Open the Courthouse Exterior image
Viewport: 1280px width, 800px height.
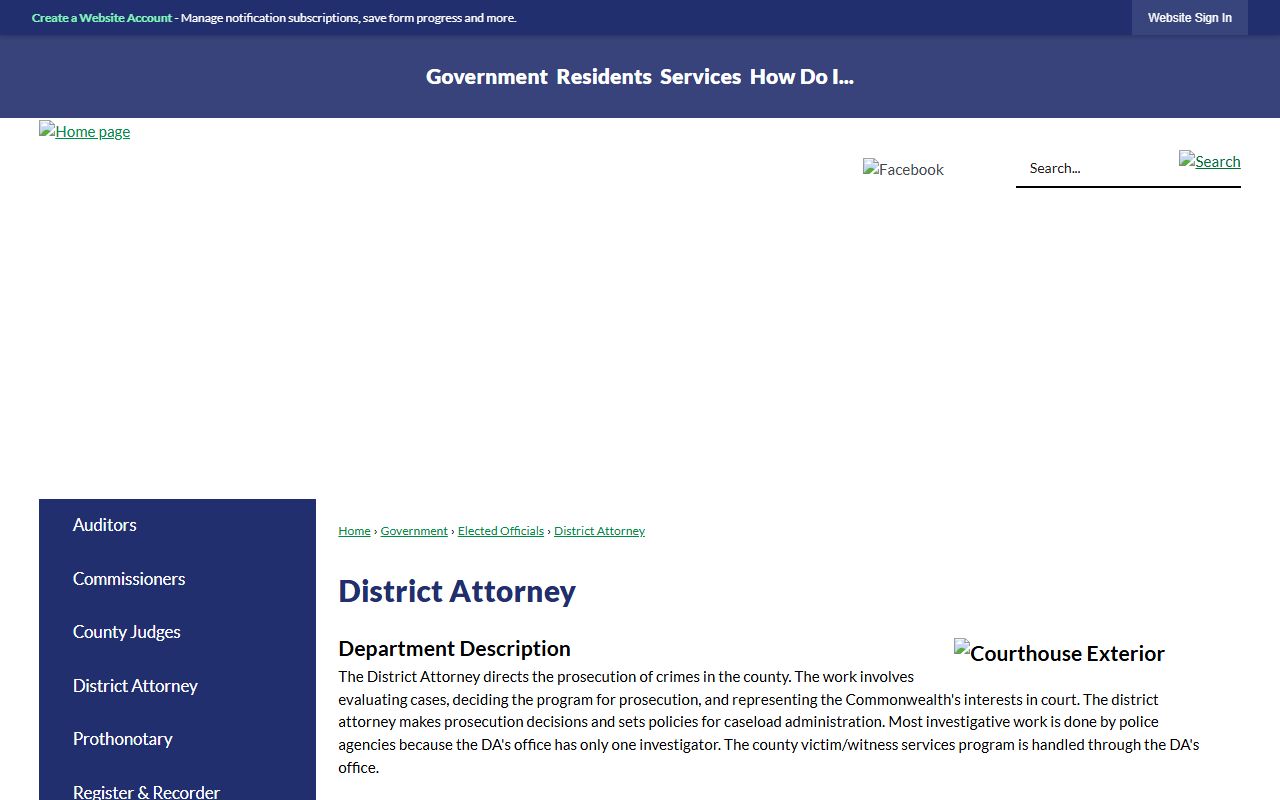click(1059, 653)
